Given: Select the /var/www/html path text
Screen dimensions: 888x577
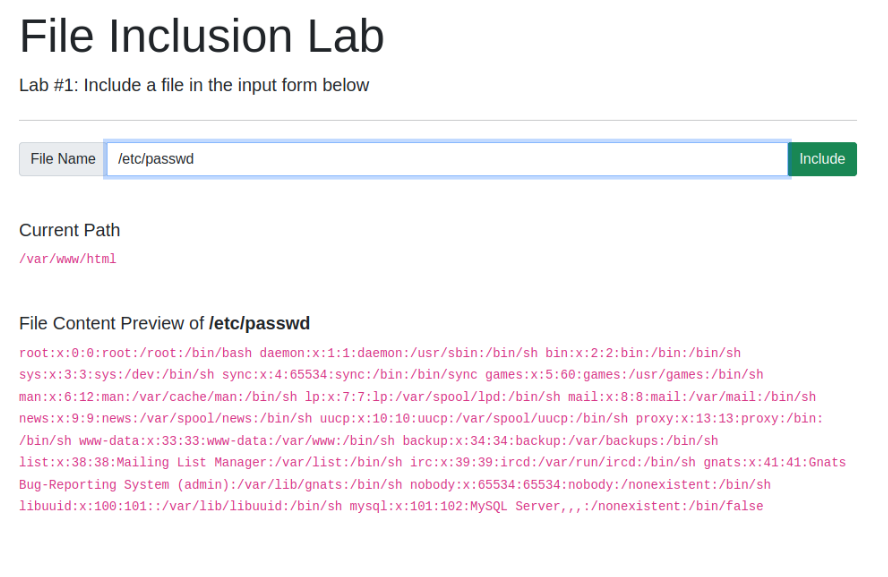Looking at the screenshot, I should coord(68,259).
